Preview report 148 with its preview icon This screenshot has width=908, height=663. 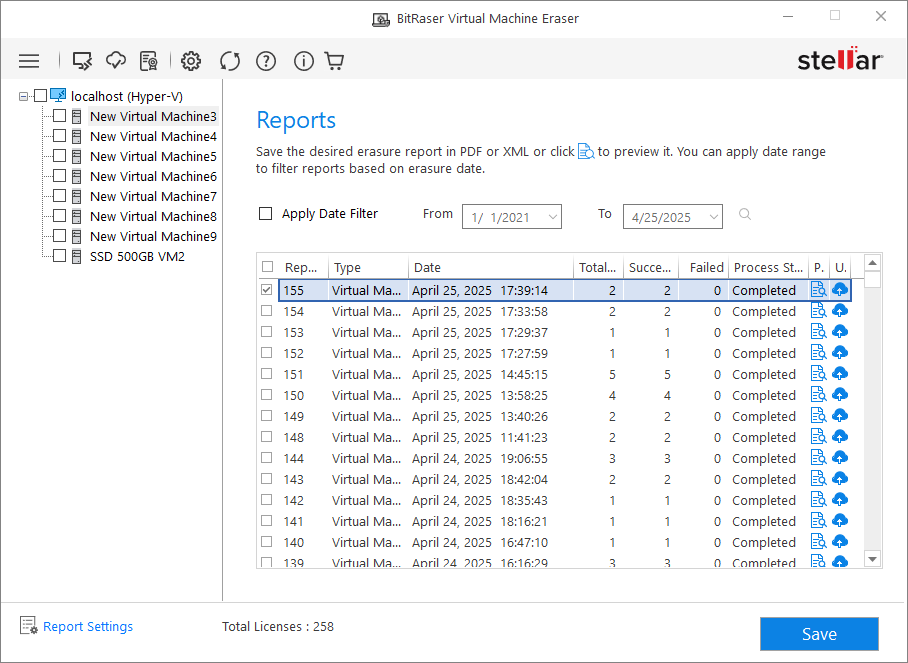818,437
